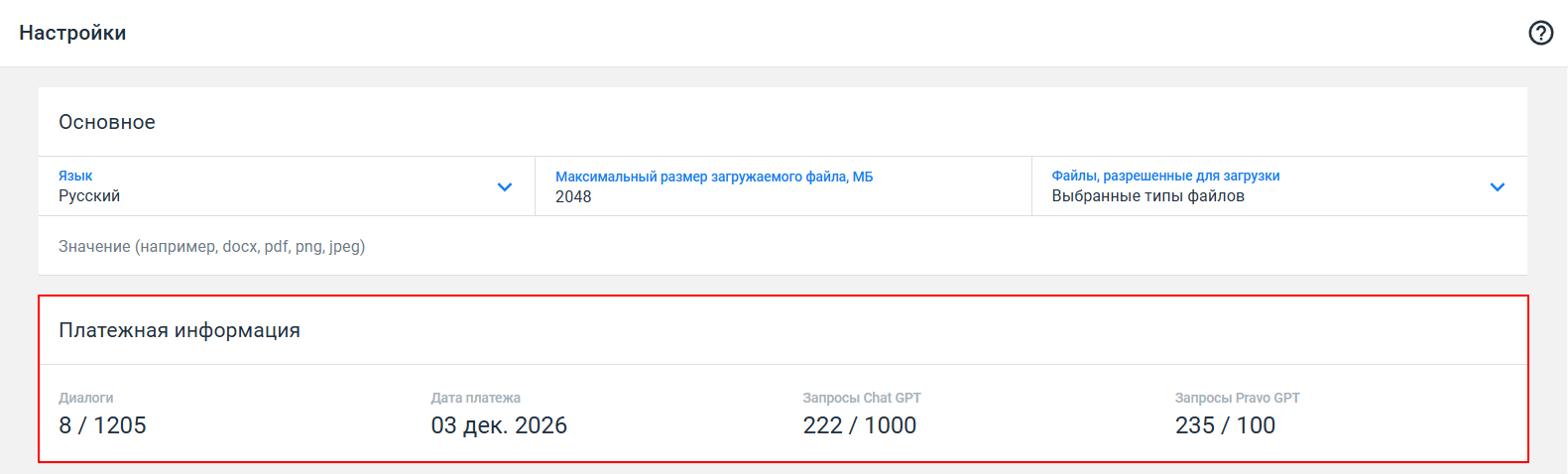
Task: Click the 'Максимальный размер загружаемого файла, МБ' label
Action: click(x=714, y=177)
